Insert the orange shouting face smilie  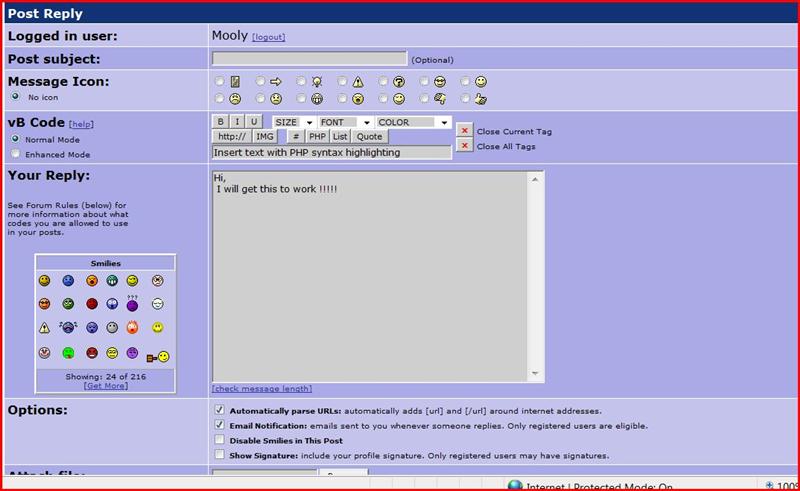click(92, 280)
